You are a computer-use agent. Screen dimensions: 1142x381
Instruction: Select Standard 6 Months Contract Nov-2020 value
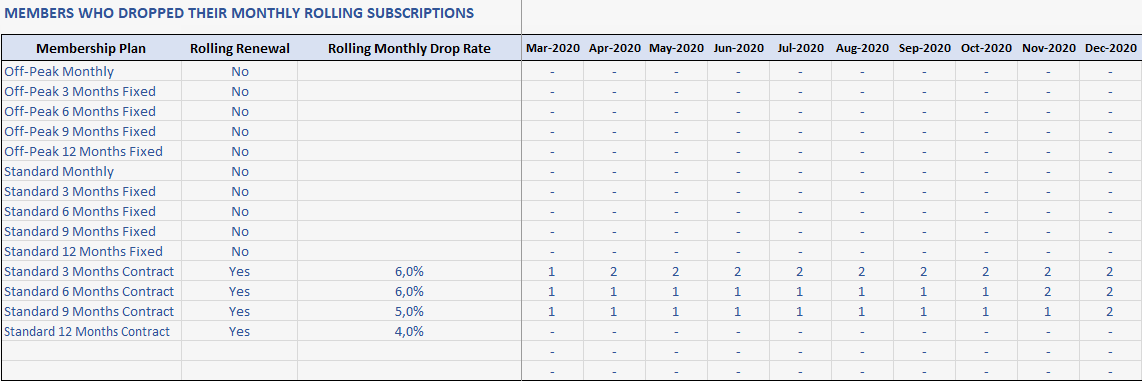click(1048, 291)
